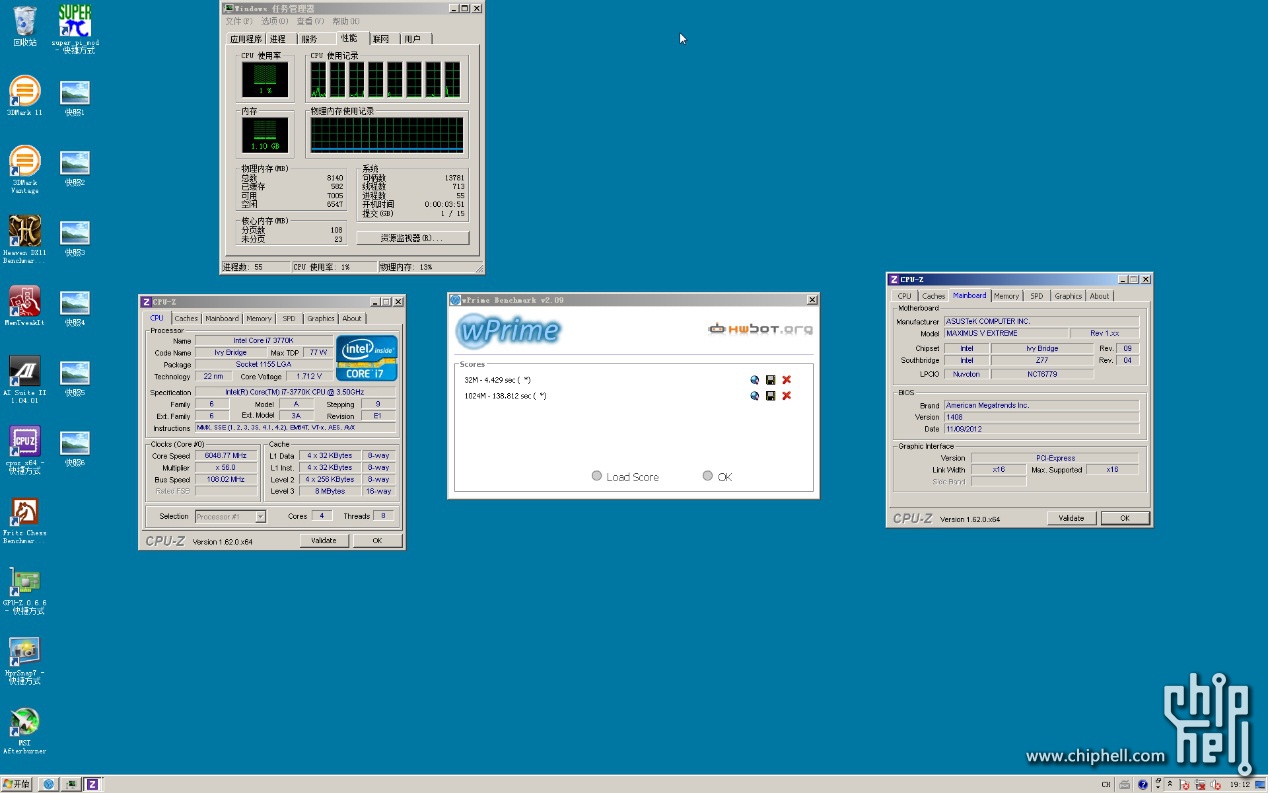
Task: Save the 1024M wPrime score
Action: (771, 396)
